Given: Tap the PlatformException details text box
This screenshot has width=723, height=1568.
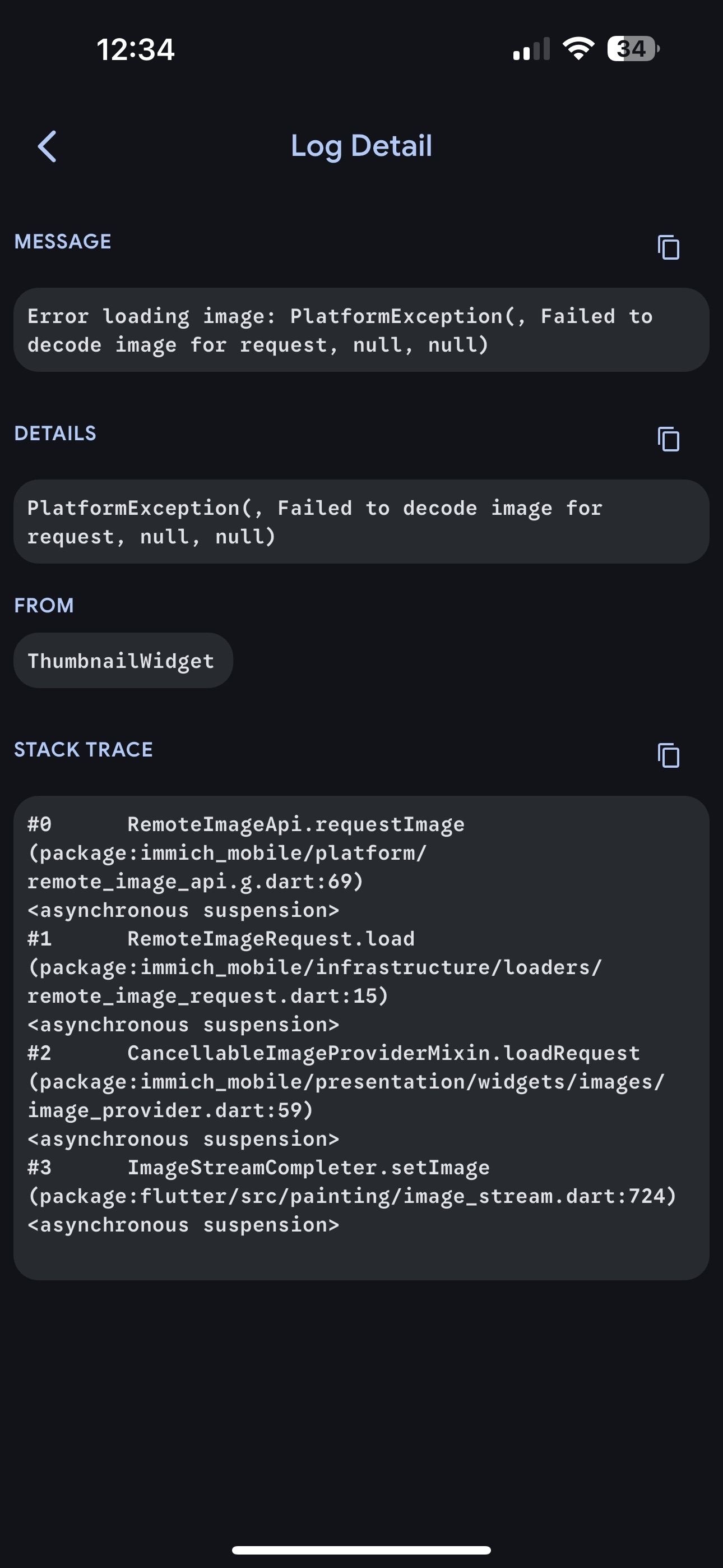Looking at the screenshot, I should pyautogui.click(x=361, y=522).
